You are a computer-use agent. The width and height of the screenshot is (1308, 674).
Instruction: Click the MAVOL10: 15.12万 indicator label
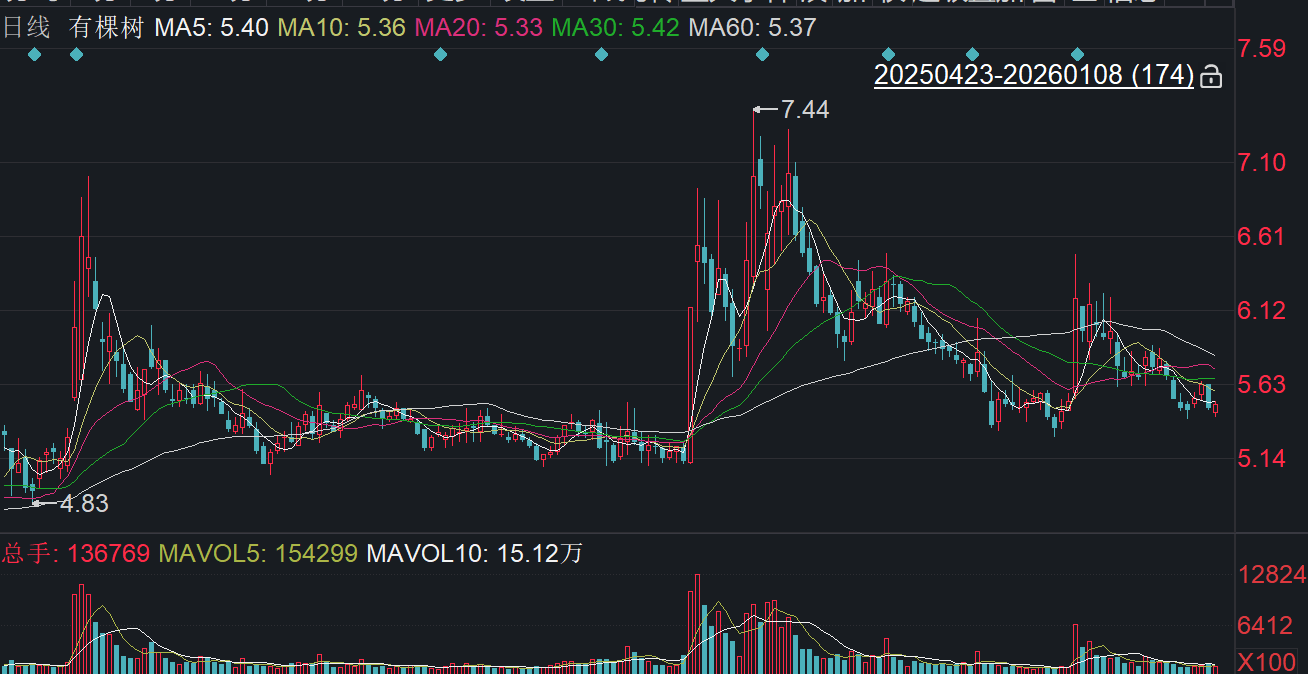tap(474, 553)
